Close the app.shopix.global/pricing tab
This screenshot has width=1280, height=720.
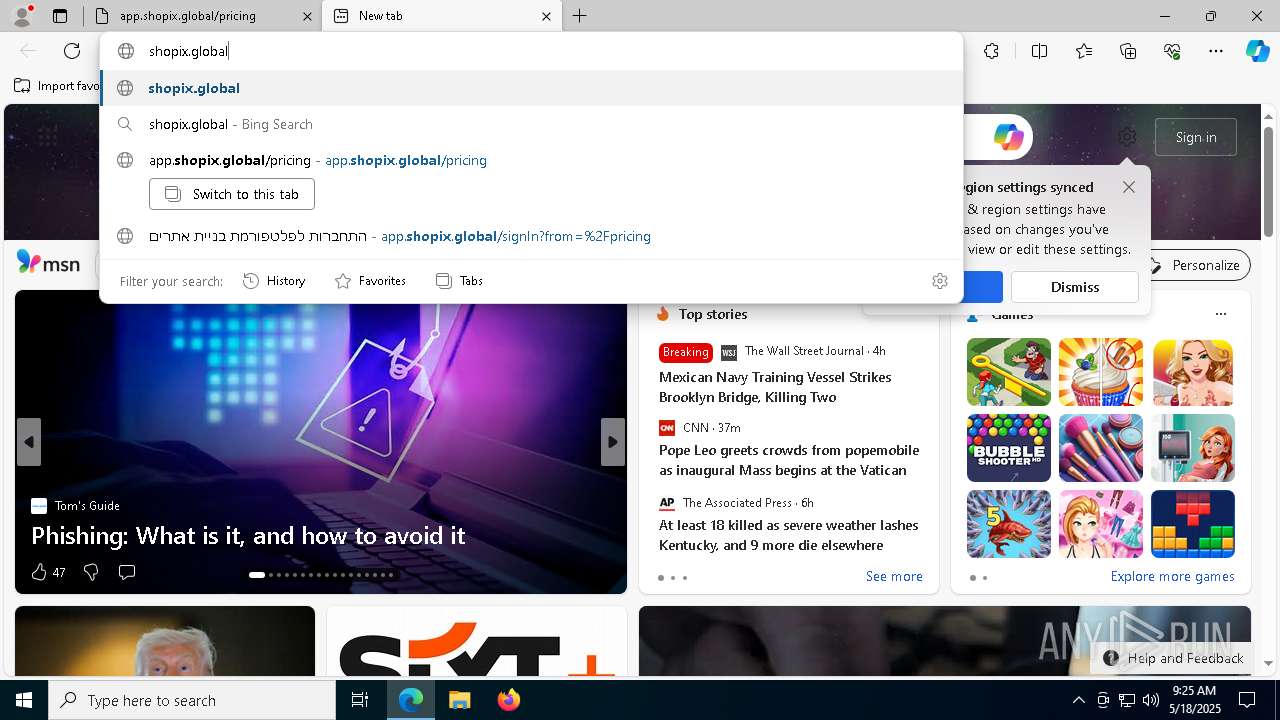click(308, 16)
